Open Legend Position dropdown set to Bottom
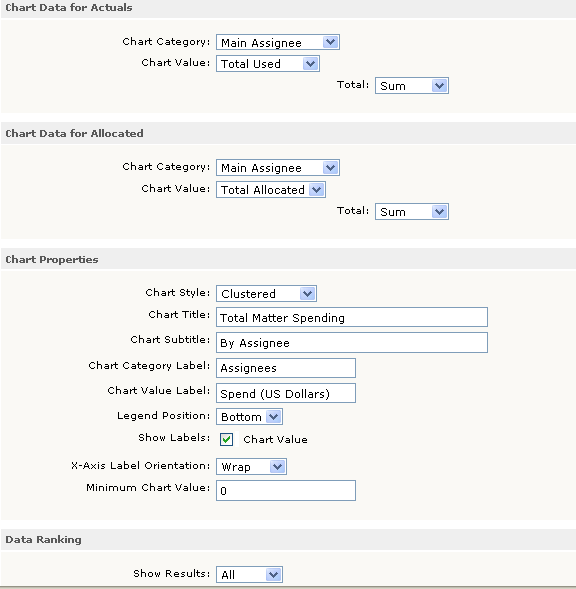The height and width of the screenshot is (589, 576). click(249, 417)
